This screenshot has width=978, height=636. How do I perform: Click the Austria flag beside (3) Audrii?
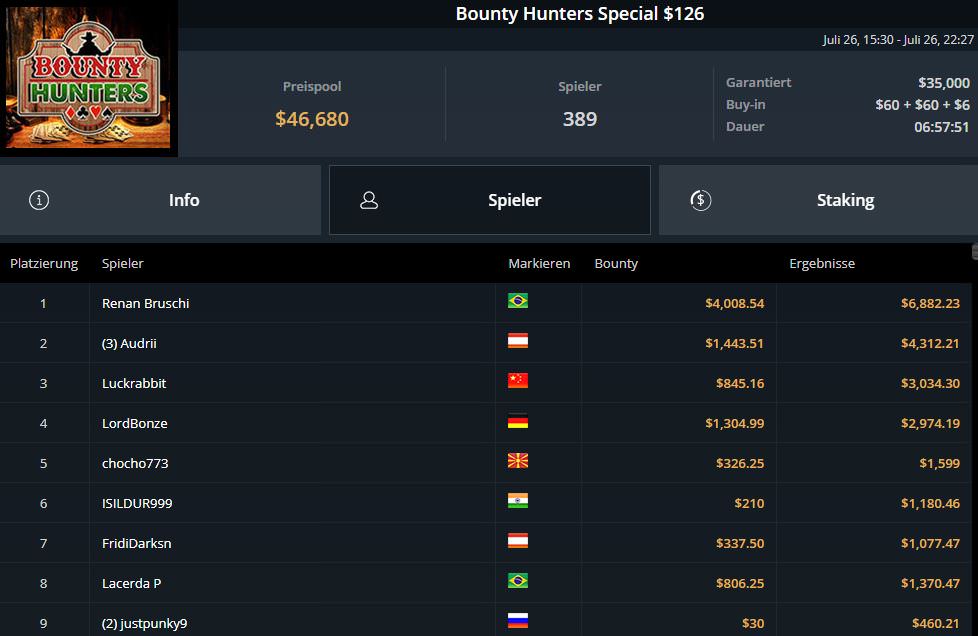[517, 341]
